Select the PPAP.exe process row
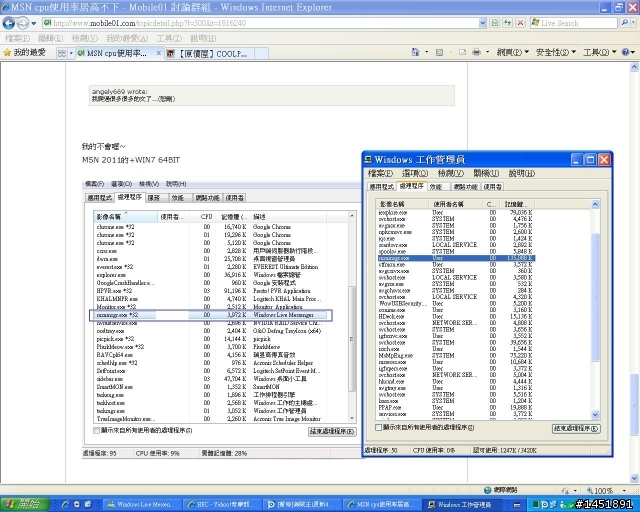Viewport: 640px width, 512px height. [x=456, y=407]
